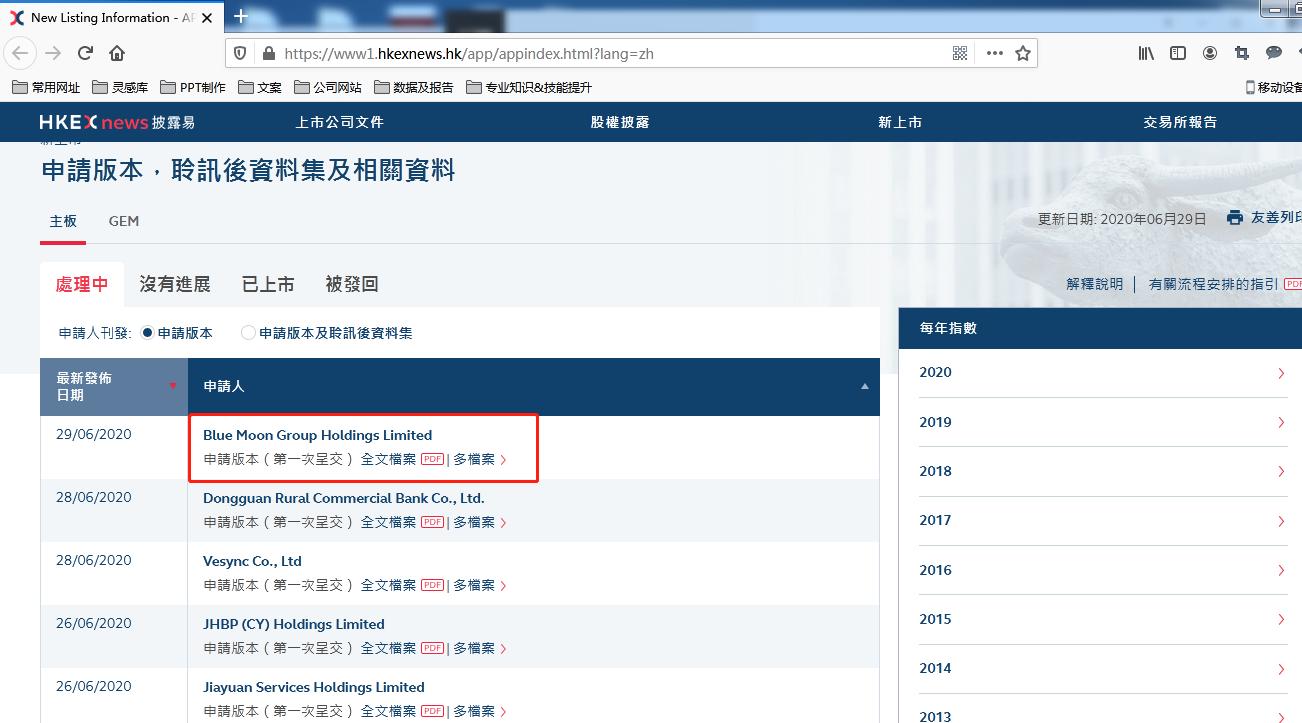The width and height of the screenshot is (1302, 723).
Task: Open browser home page icon
Action: pyautogui.click(x=117, y=53)
